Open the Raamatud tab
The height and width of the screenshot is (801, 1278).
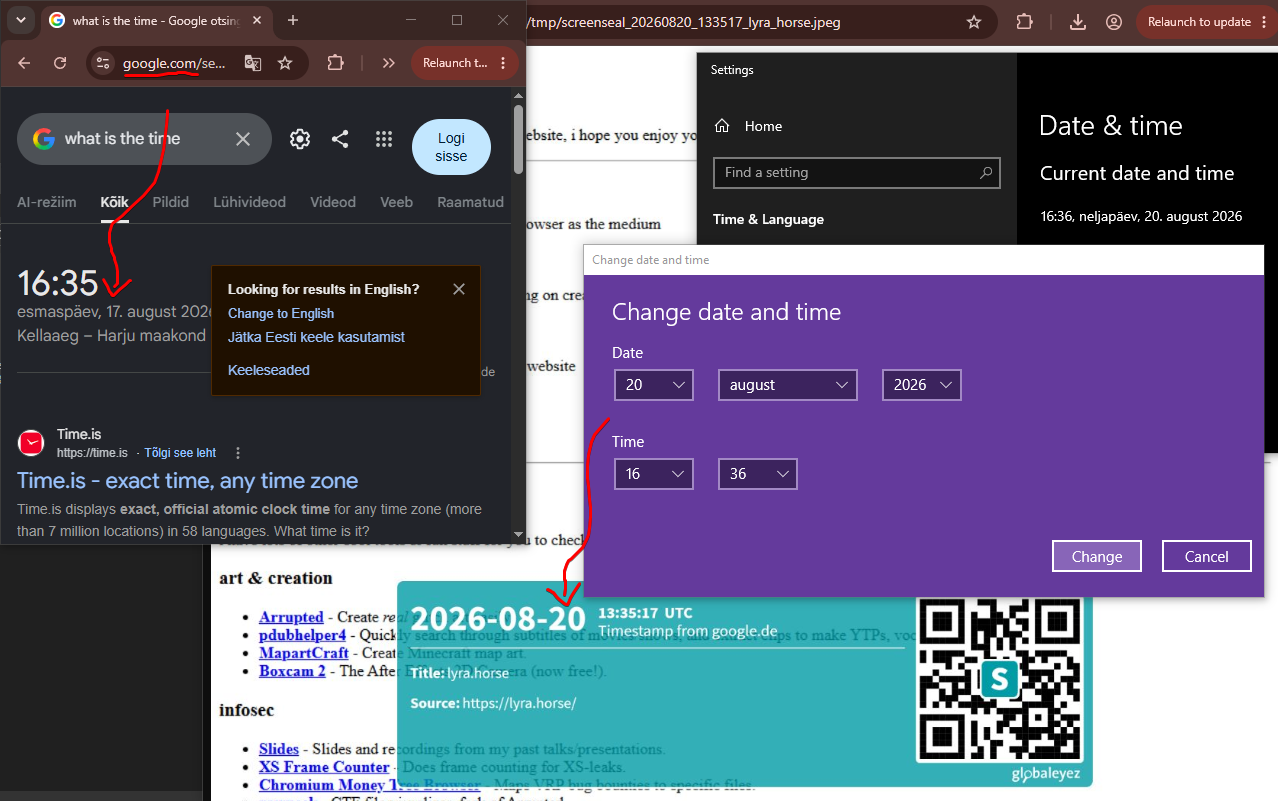pos(470,202)
